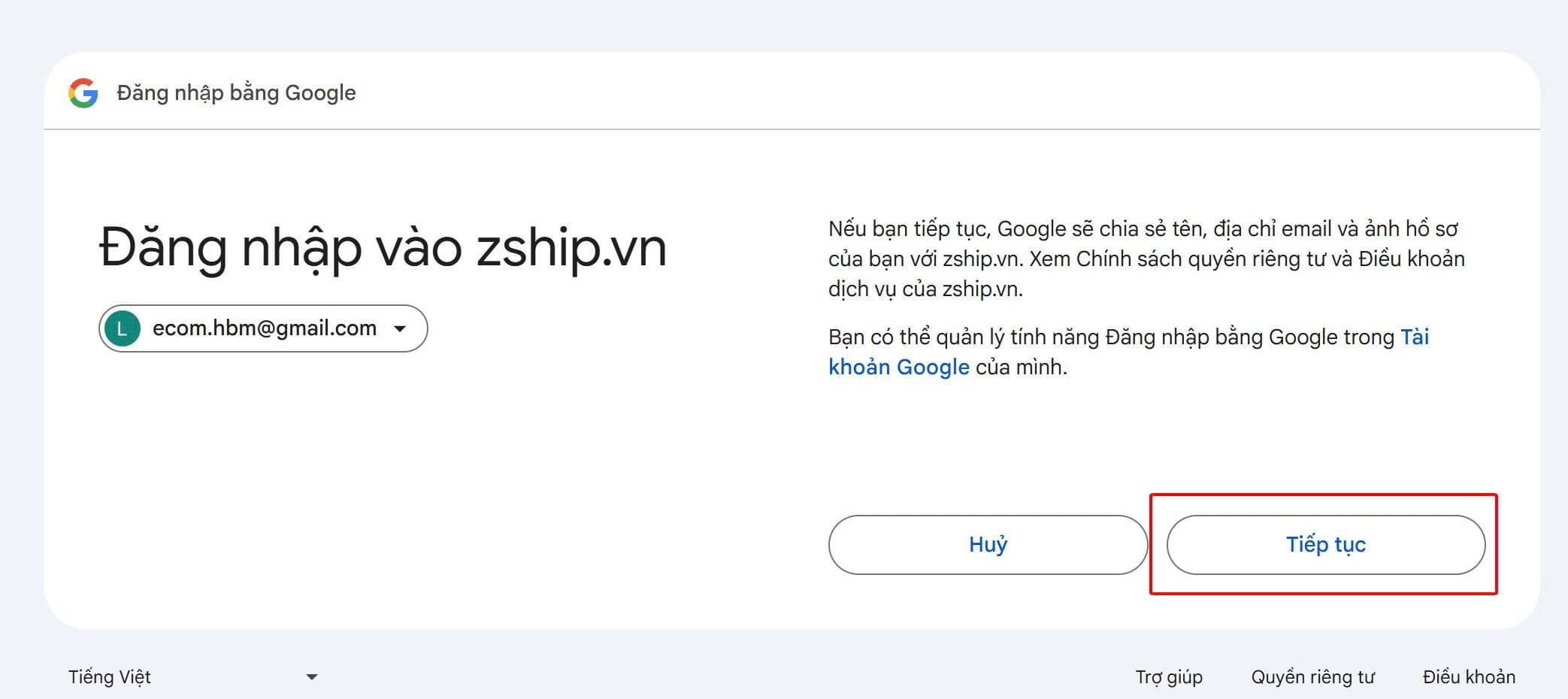
Task: Click the arrow of the language dropdown
Action: [x=312, y=677]
